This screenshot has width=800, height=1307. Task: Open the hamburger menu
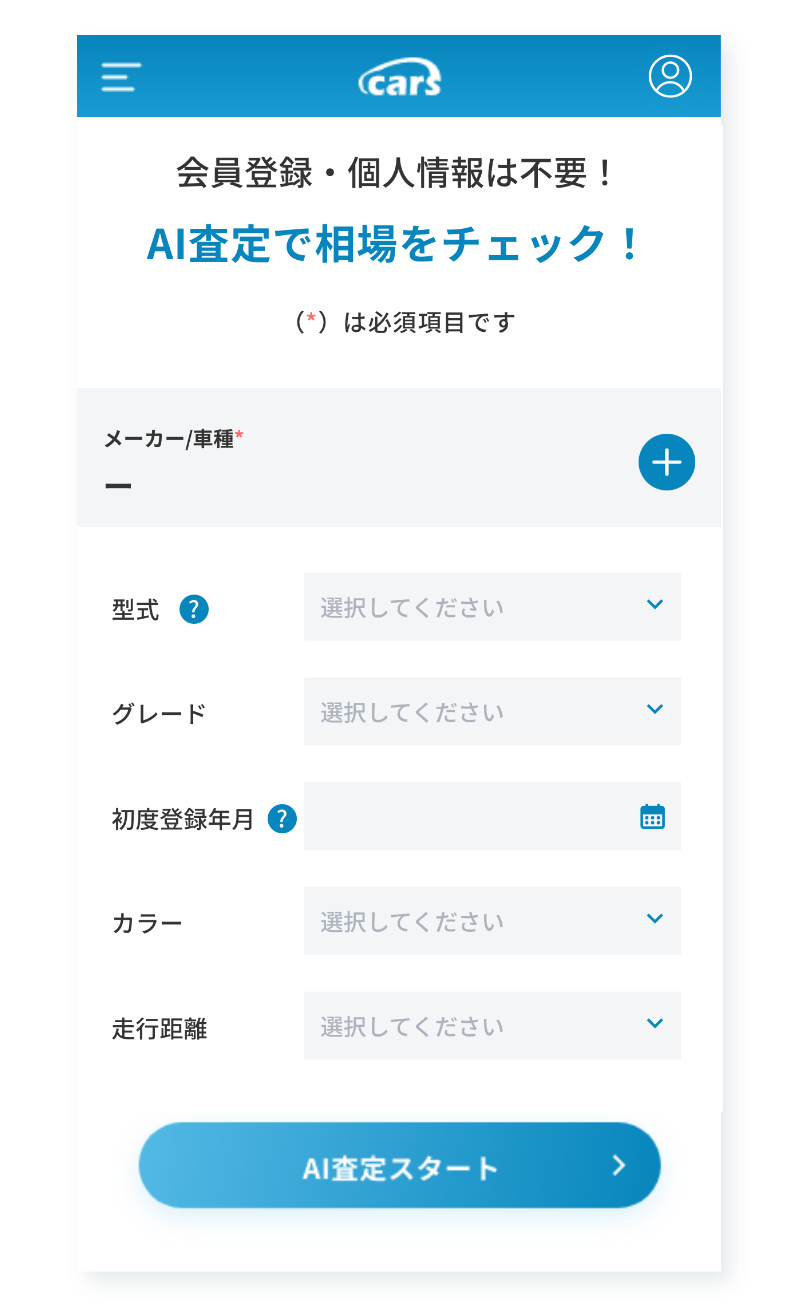121,77
